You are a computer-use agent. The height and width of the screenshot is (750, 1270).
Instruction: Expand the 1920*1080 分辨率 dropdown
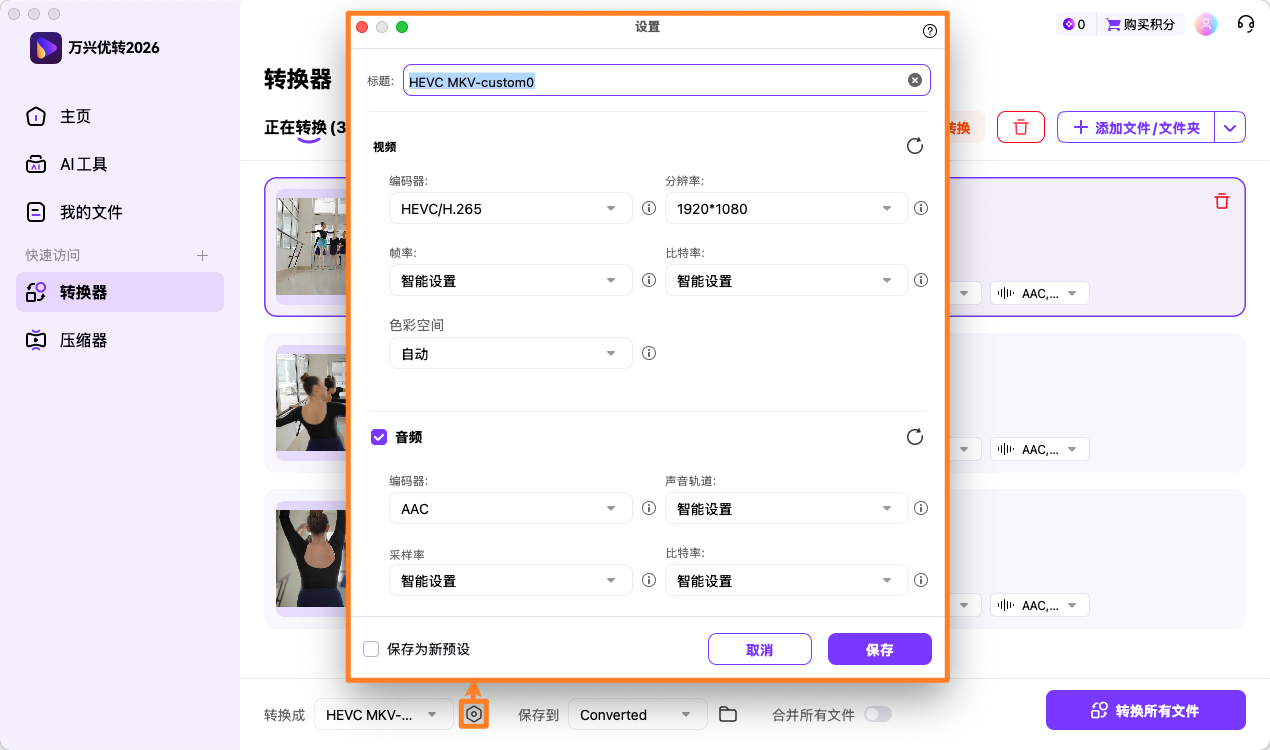pyautogui.click(x=786, y=208)
